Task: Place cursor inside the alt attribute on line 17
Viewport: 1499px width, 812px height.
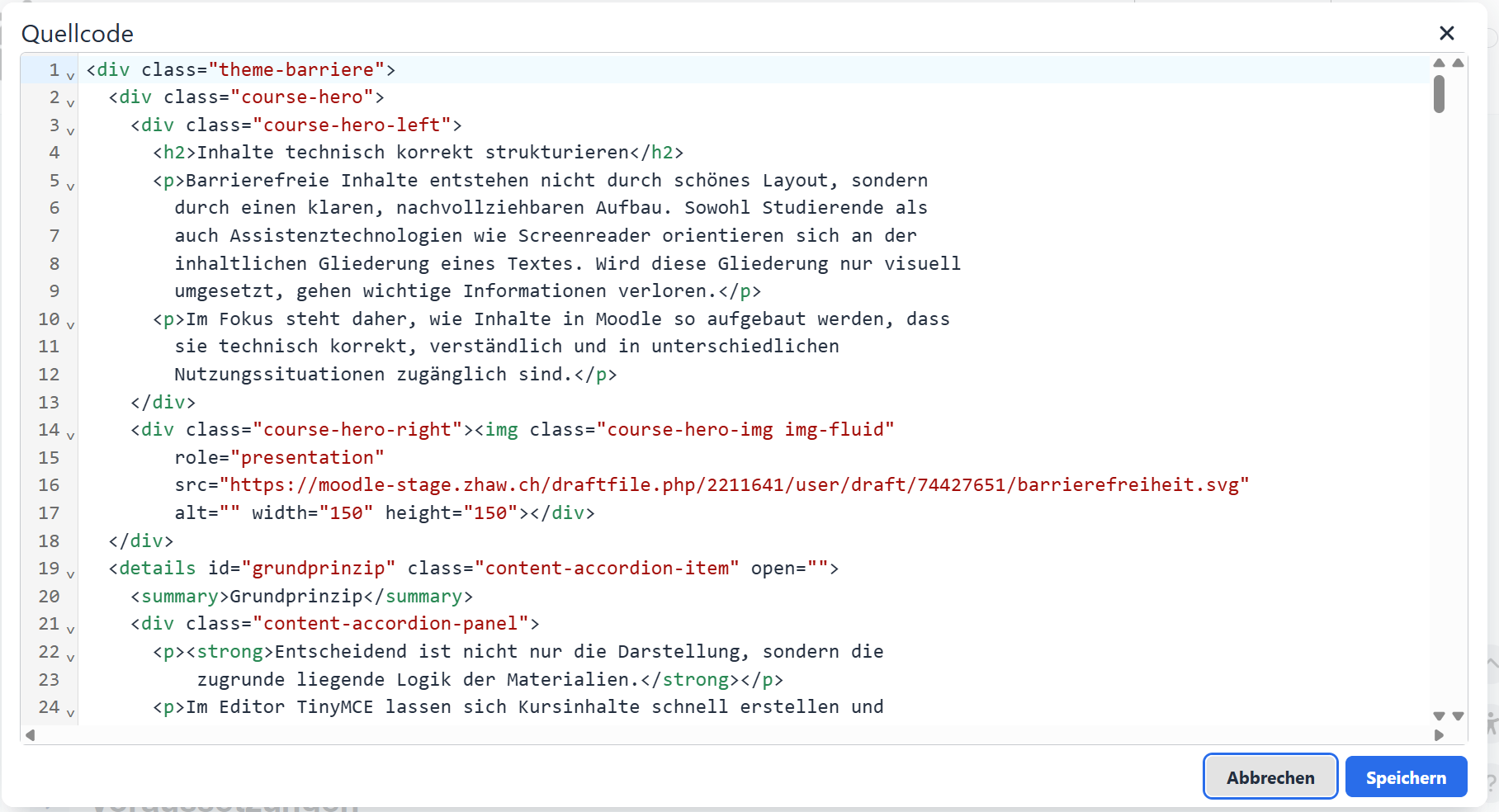Action: (231, 512)
